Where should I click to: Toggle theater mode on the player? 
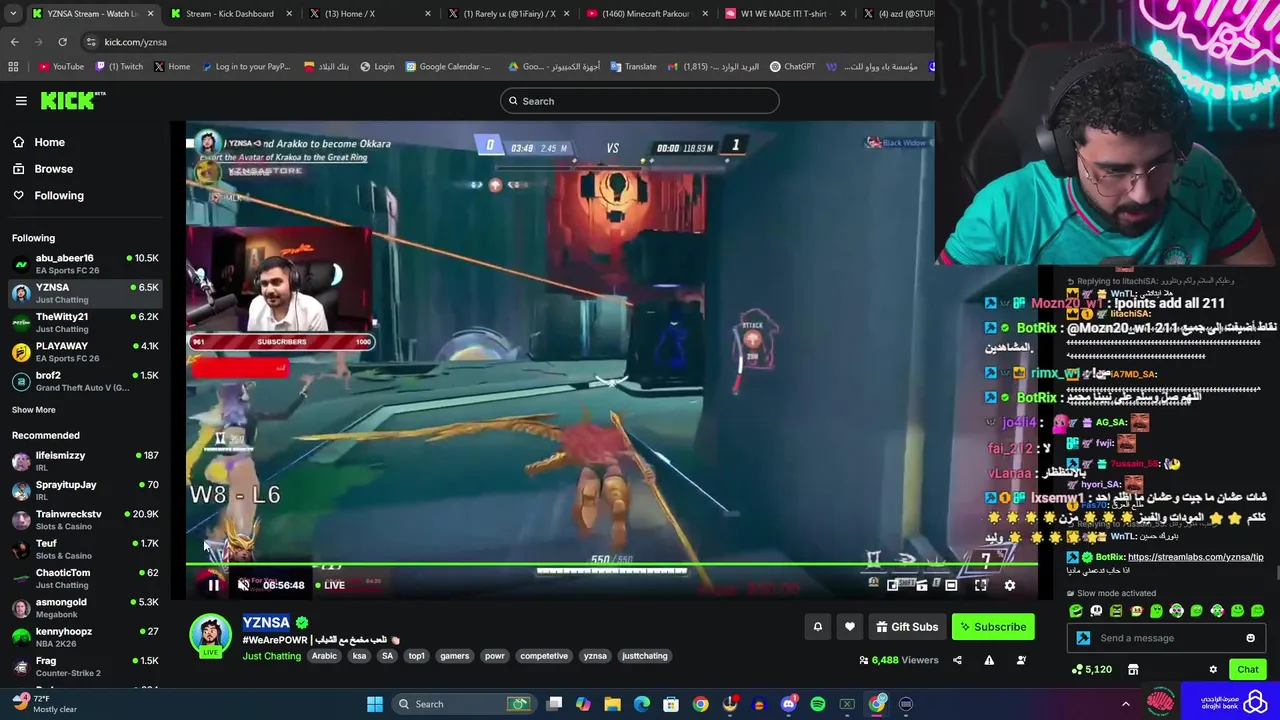(951, 585)
